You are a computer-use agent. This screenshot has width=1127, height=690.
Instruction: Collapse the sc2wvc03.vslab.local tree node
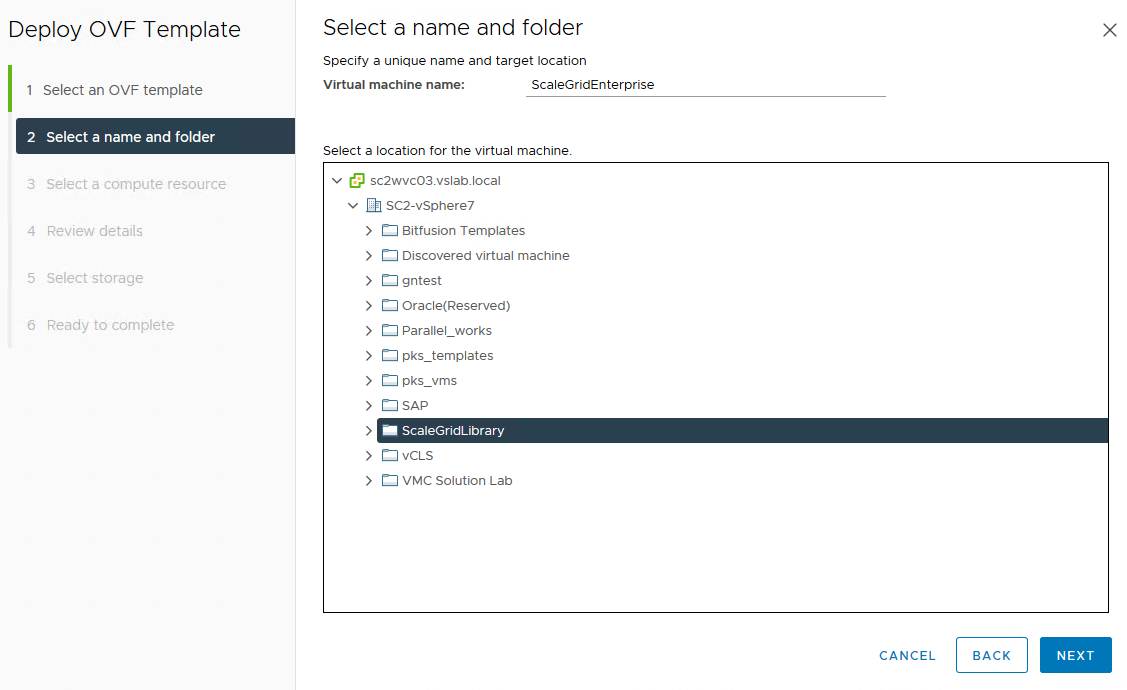[337, 180]
